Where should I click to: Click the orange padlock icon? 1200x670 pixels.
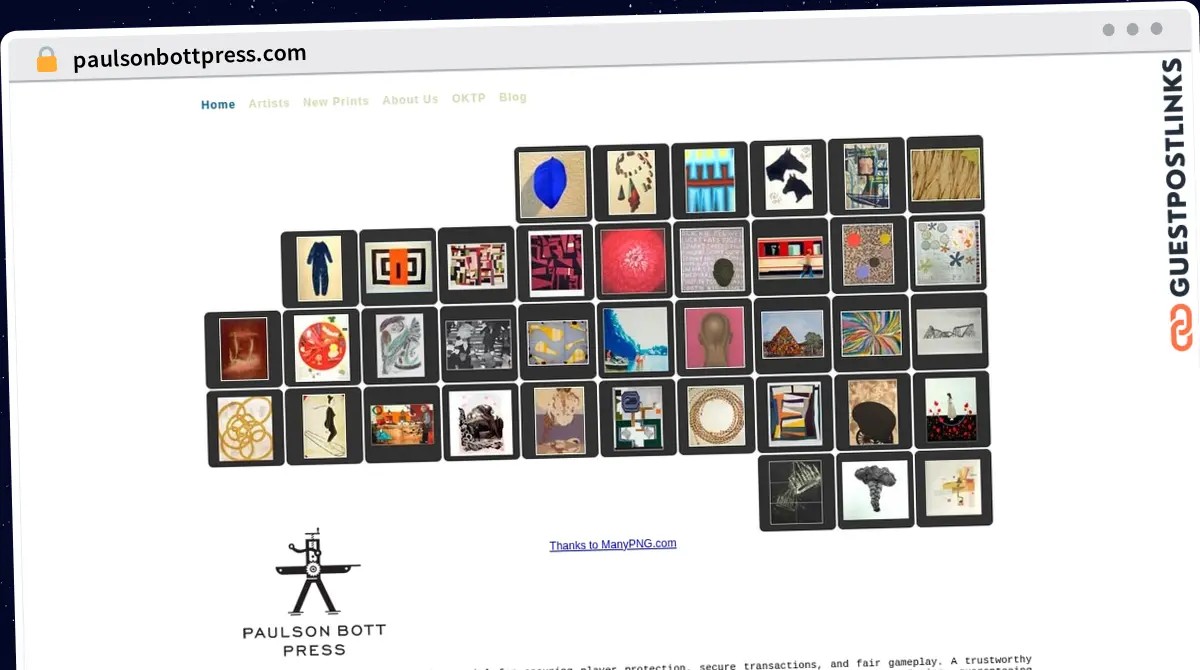(x=46, y=60)
